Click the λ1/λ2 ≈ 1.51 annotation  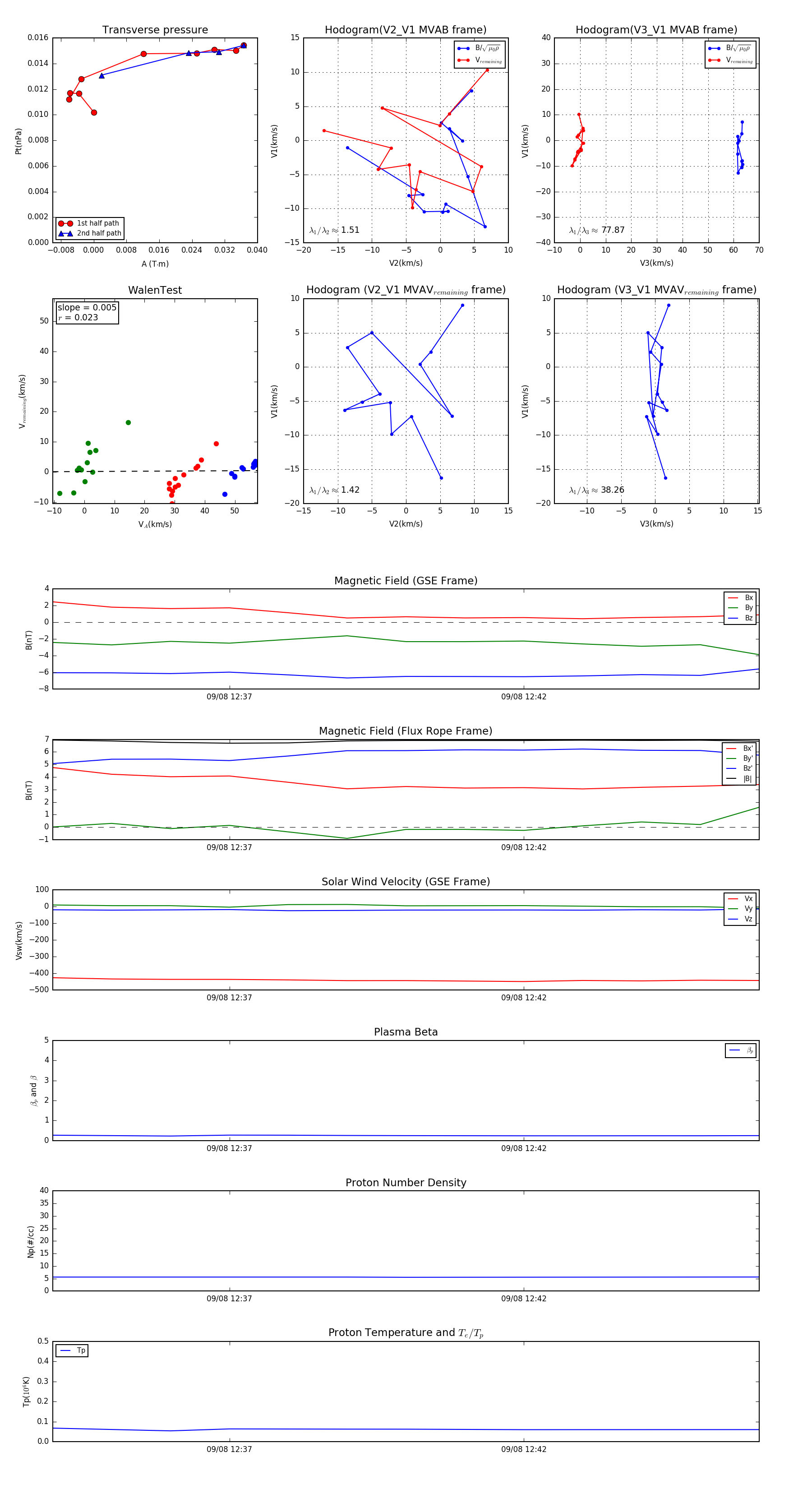(334, 230)
